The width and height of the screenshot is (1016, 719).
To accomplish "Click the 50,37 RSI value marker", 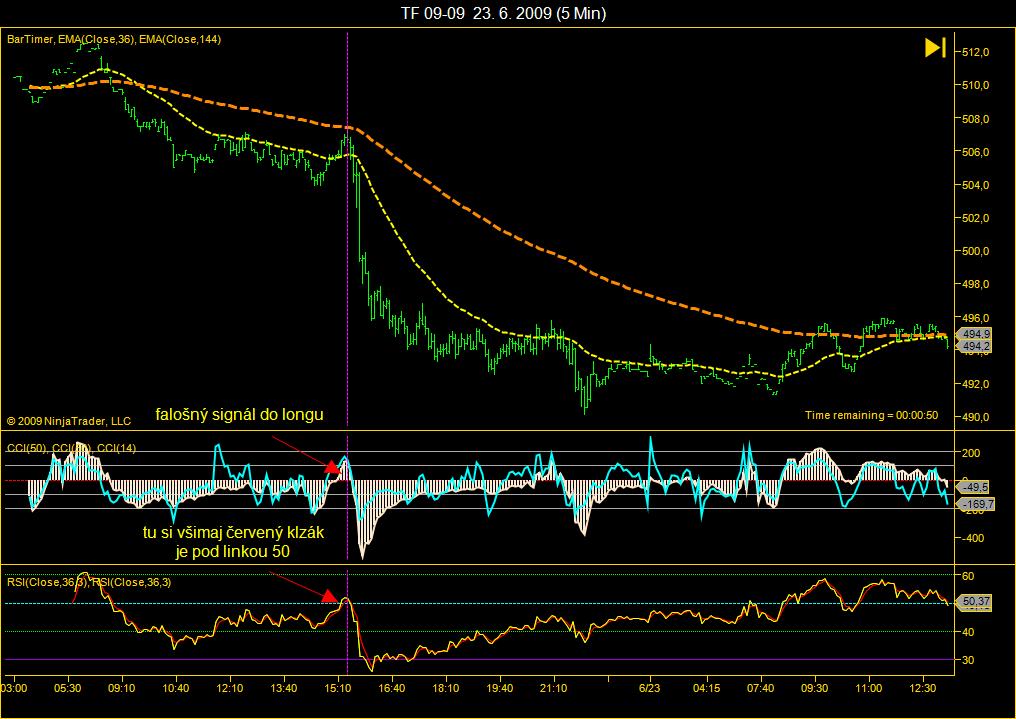I will (x=976, y=602).
